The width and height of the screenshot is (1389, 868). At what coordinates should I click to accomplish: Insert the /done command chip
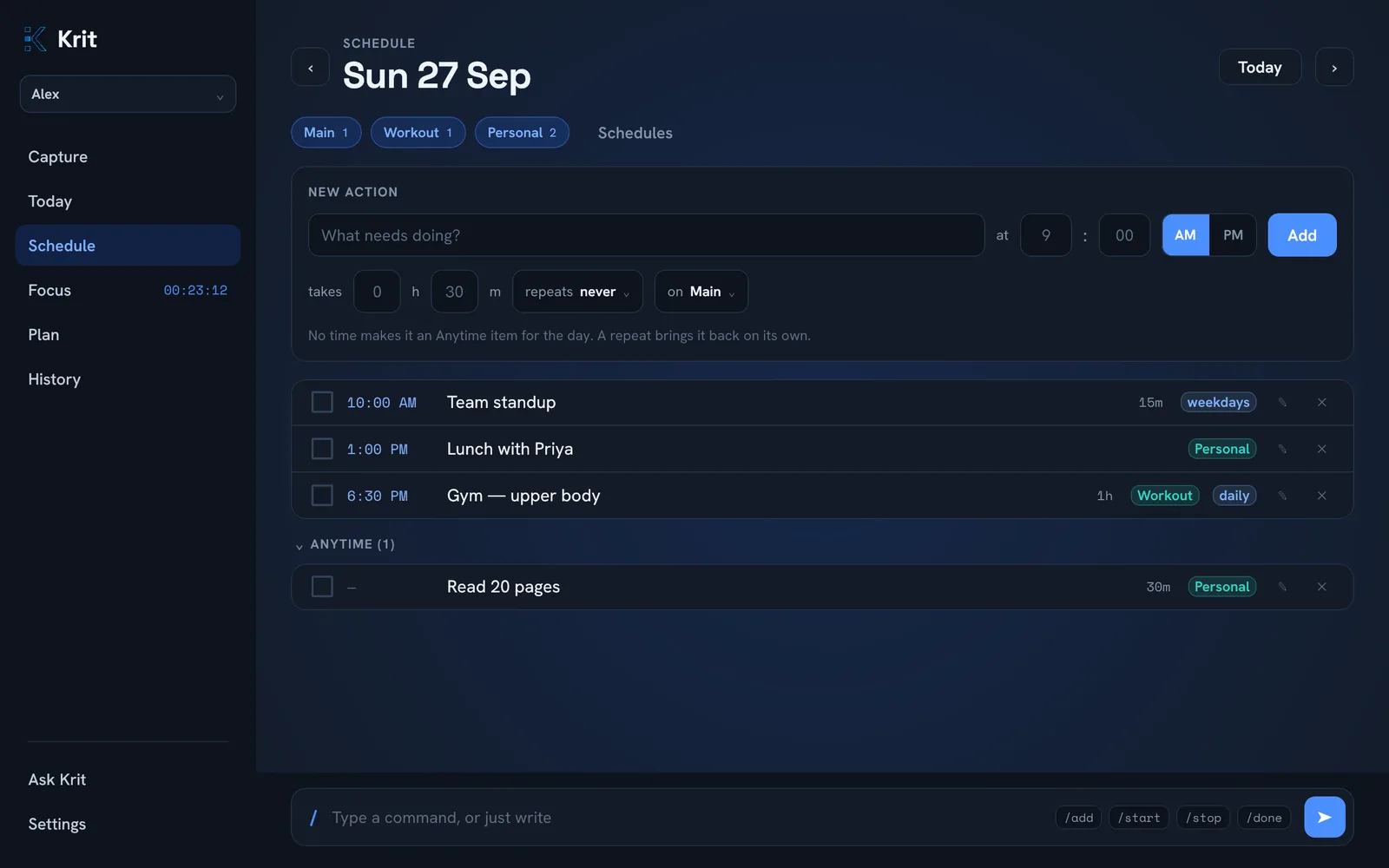coord(1264,818)
